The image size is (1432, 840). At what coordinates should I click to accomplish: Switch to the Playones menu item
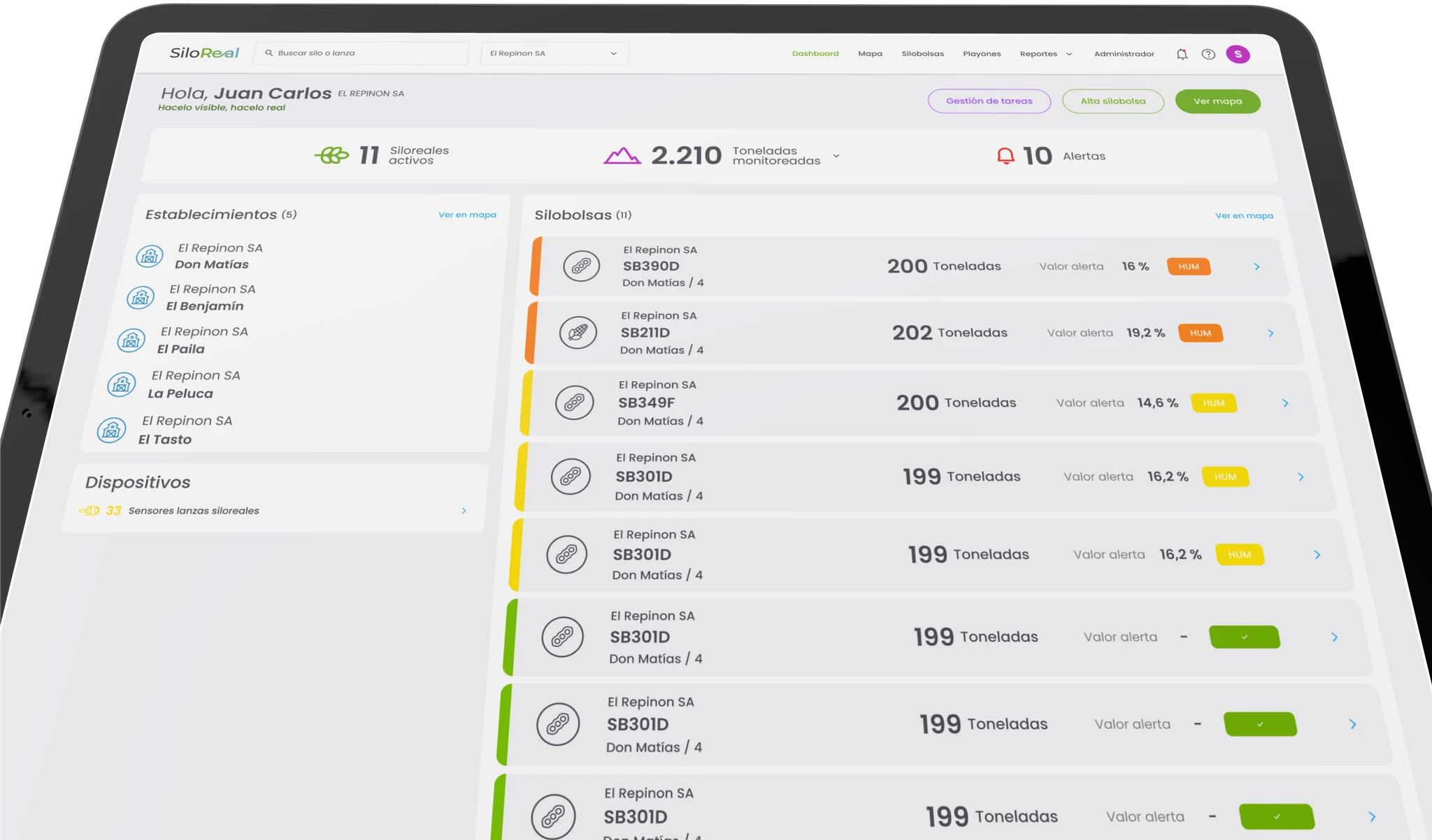click(982, 54)
